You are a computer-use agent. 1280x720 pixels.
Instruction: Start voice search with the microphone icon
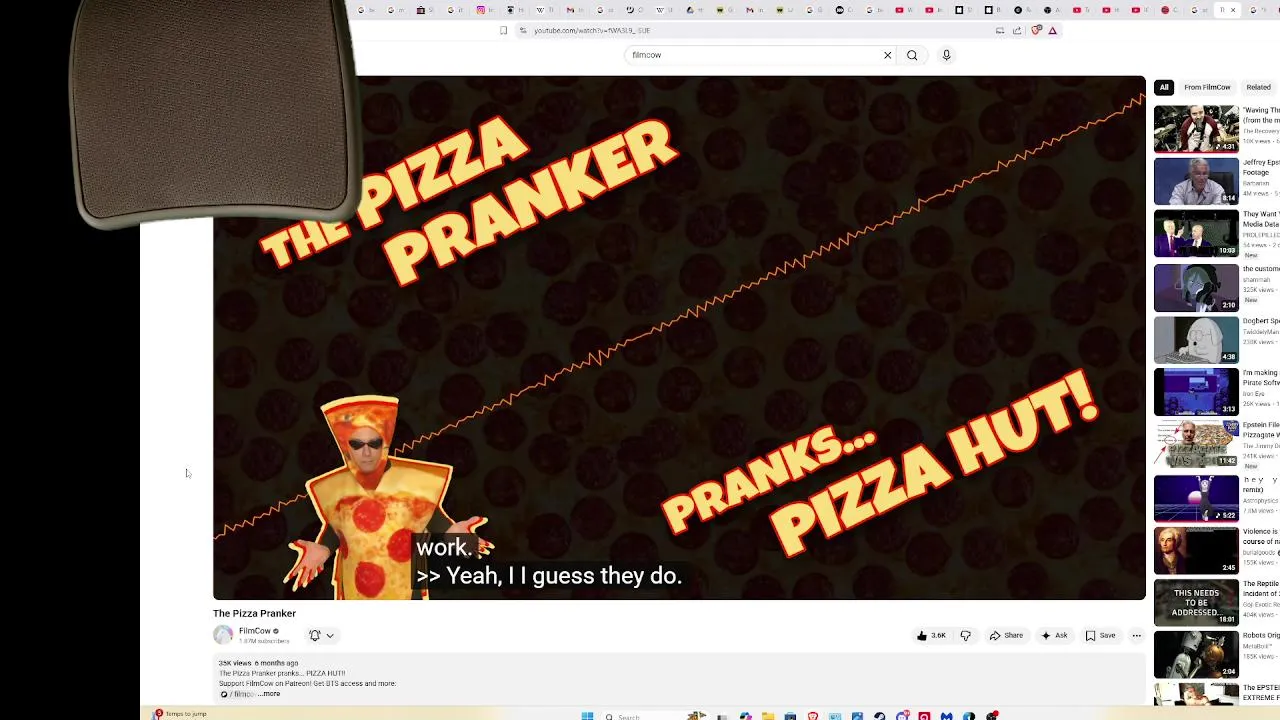click(946, 55)
